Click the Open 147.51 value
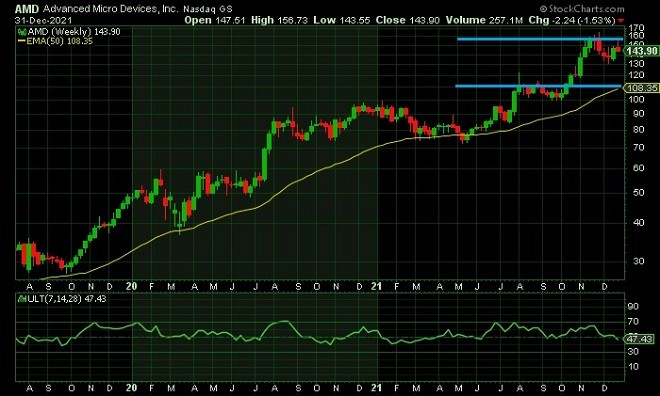 click(215, 20)
